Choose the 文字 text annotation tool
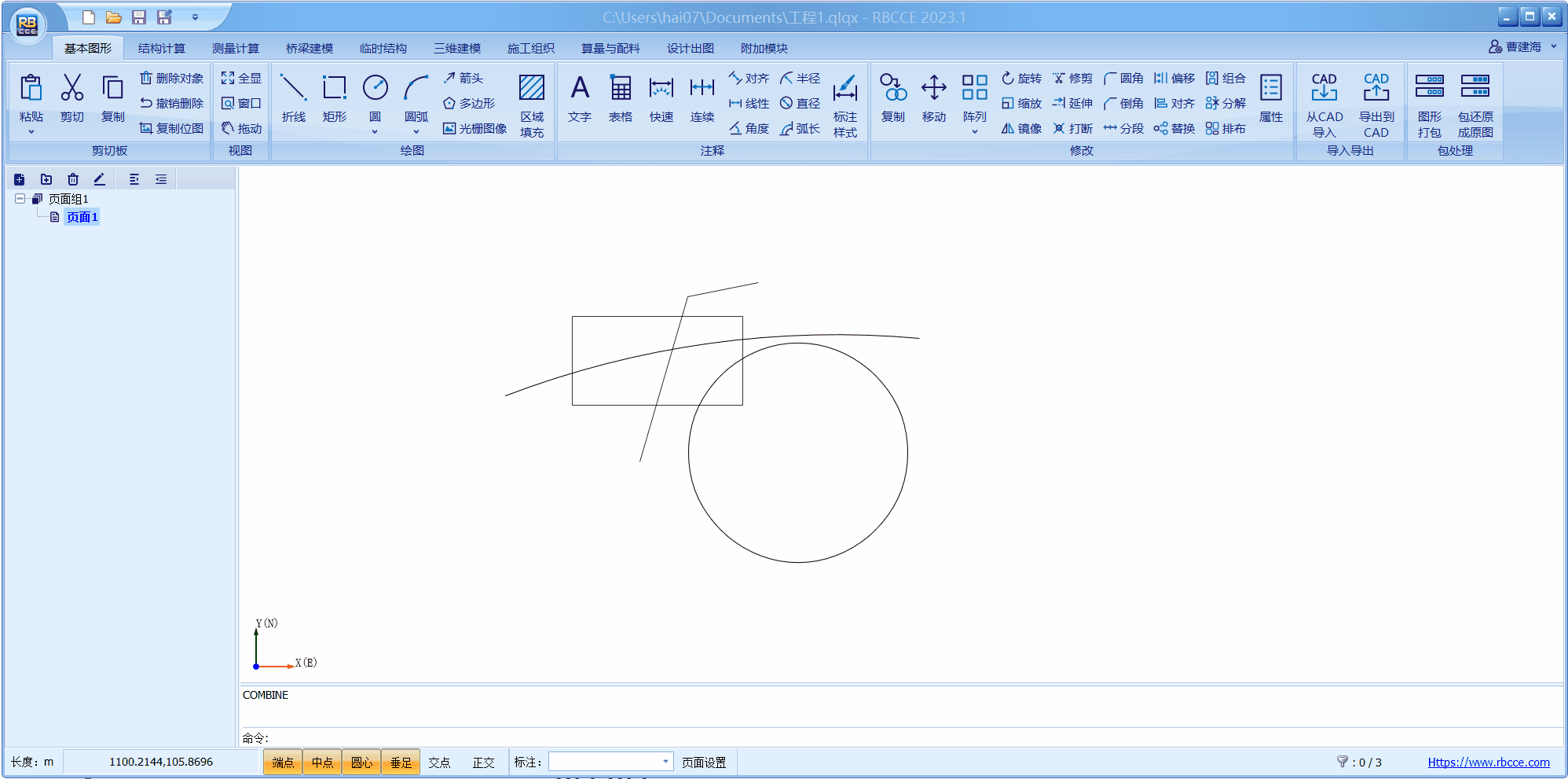 pyautogui.click(x=579, y=98)
